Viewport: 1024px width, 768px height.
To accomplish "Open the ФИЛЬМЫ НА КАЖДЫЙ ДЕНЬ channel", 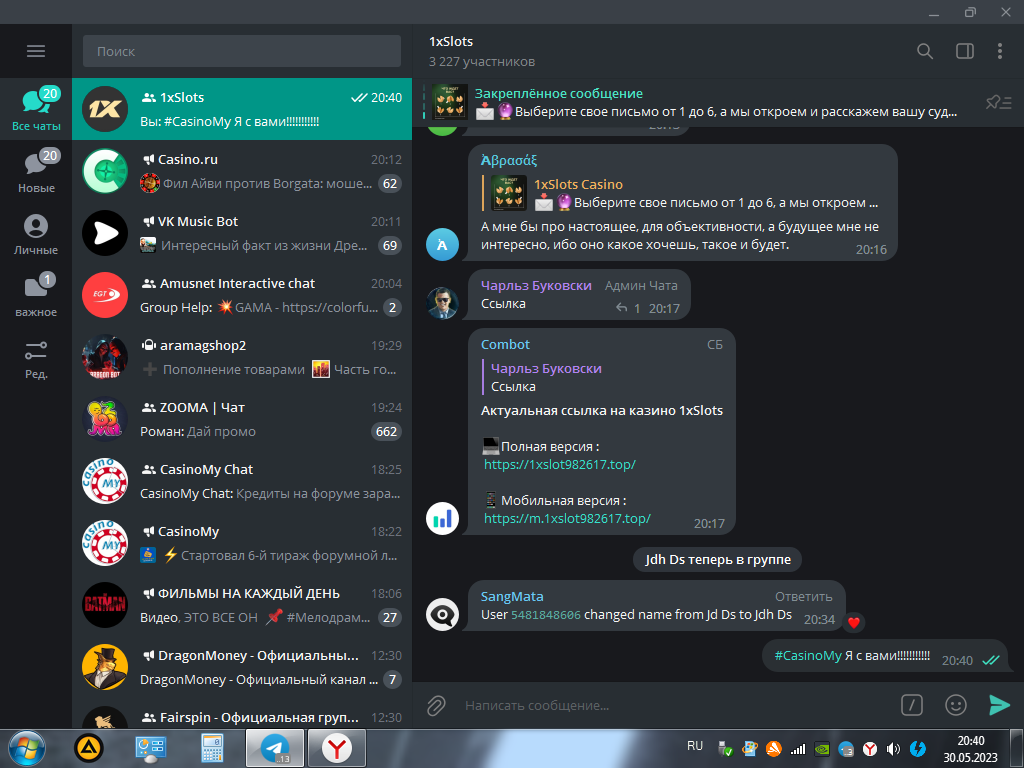I will pos(242,605).
